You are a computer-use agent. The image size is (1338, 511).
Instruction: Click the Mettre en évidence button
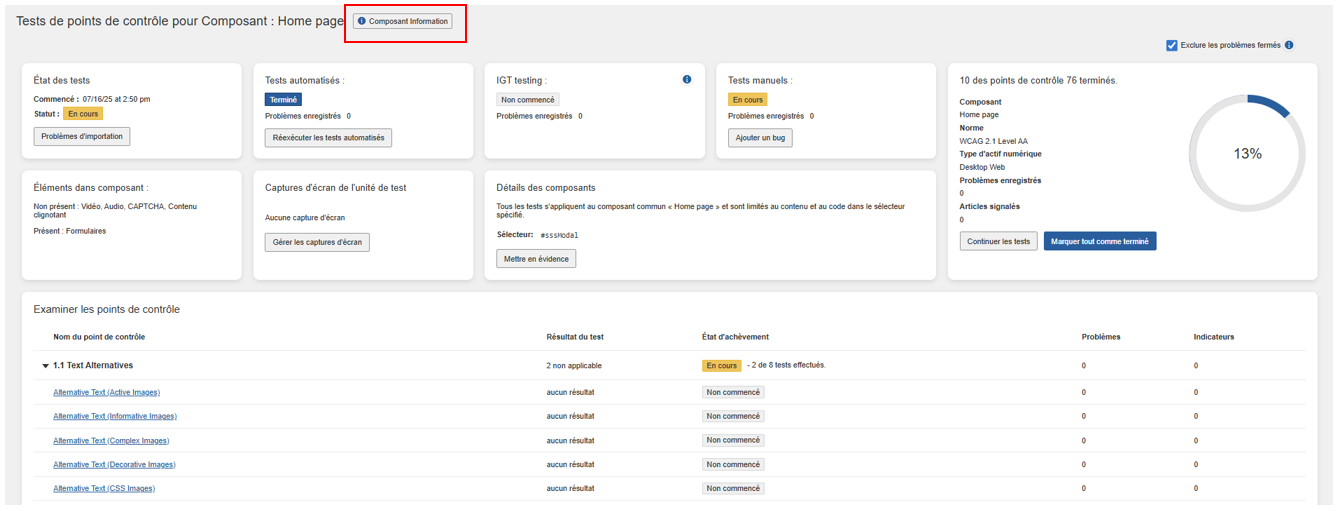(536, 259)
